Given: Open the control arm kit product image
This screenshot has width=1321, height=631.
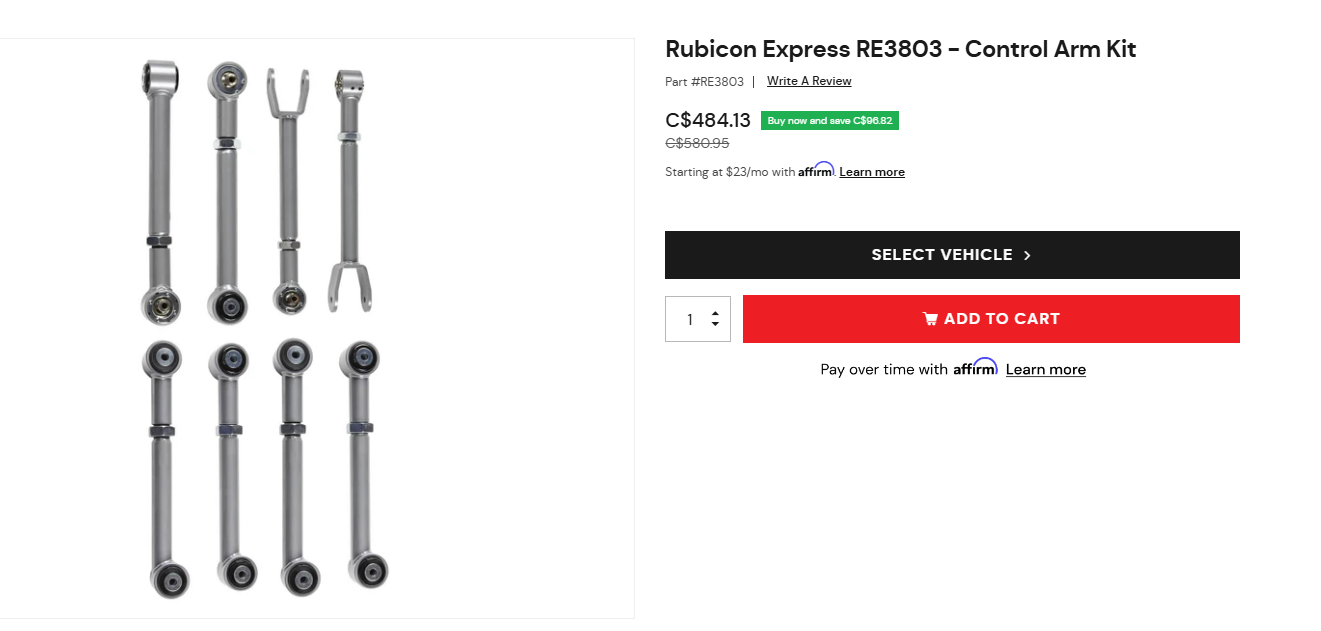Looking at the screenshot, I should (265, 328).
